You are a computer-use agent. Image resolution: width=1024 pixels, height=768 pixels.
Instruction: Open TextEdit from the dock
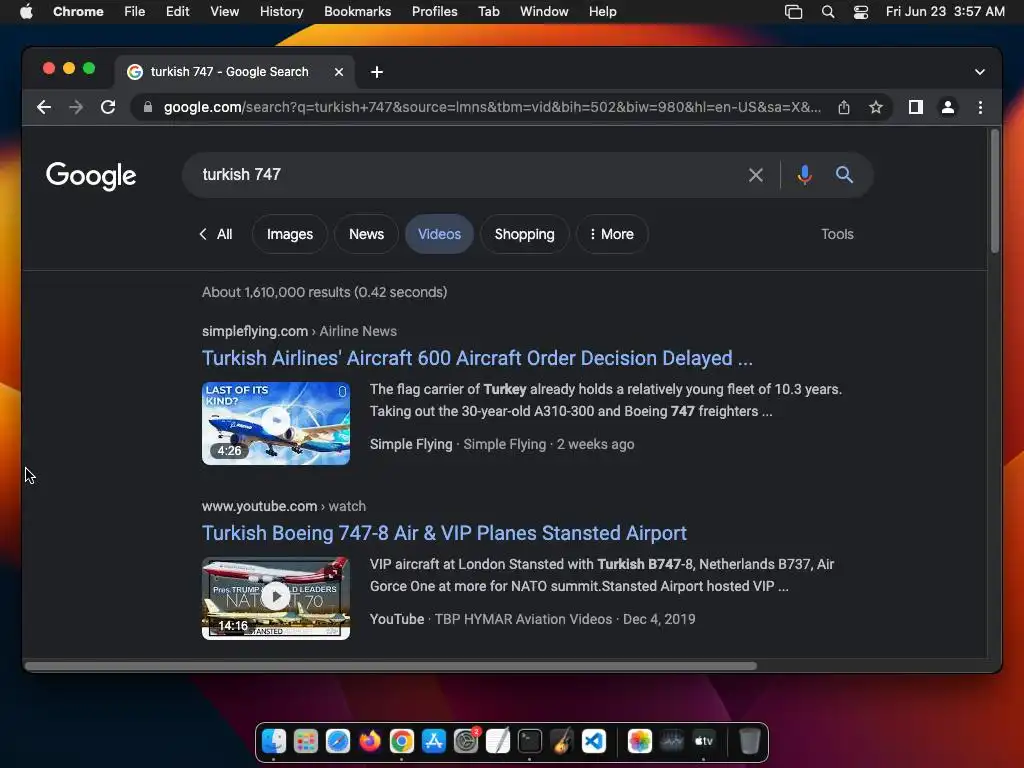coord(498,741)
